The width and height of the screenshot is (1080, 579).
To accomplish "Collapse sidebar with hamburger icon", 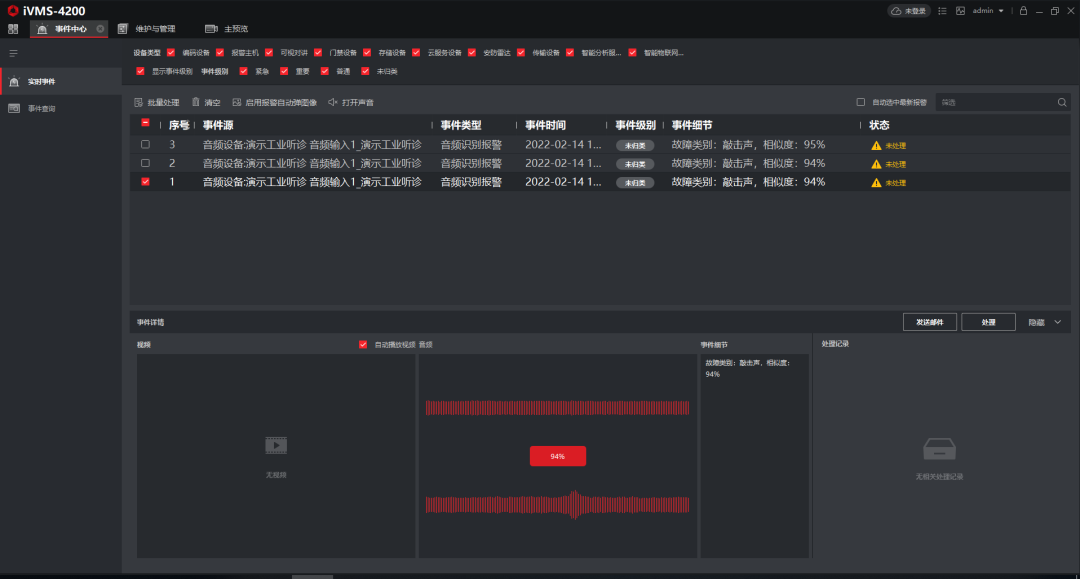I will tap(14, 52).
